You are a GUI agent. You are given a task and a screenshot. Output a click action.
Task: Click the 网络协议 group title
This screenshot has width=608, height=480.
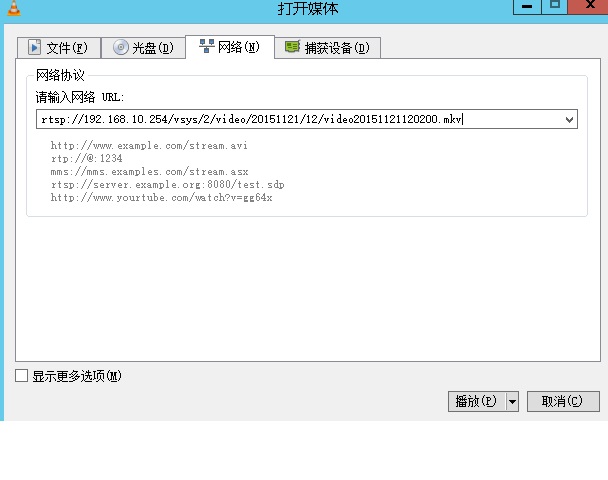pos(60,75)
